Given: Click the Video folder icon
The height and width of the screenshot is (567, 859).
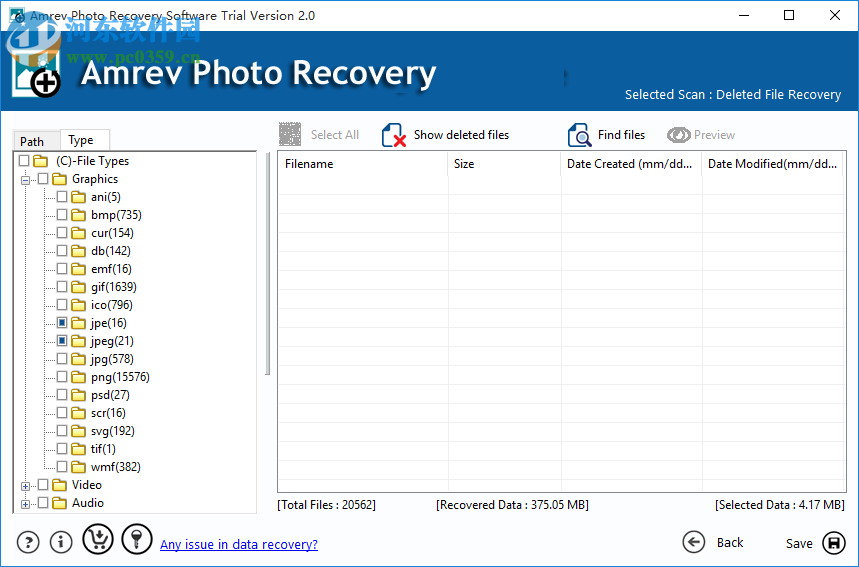Looking at the screenshot, I should tap(59, 485).
